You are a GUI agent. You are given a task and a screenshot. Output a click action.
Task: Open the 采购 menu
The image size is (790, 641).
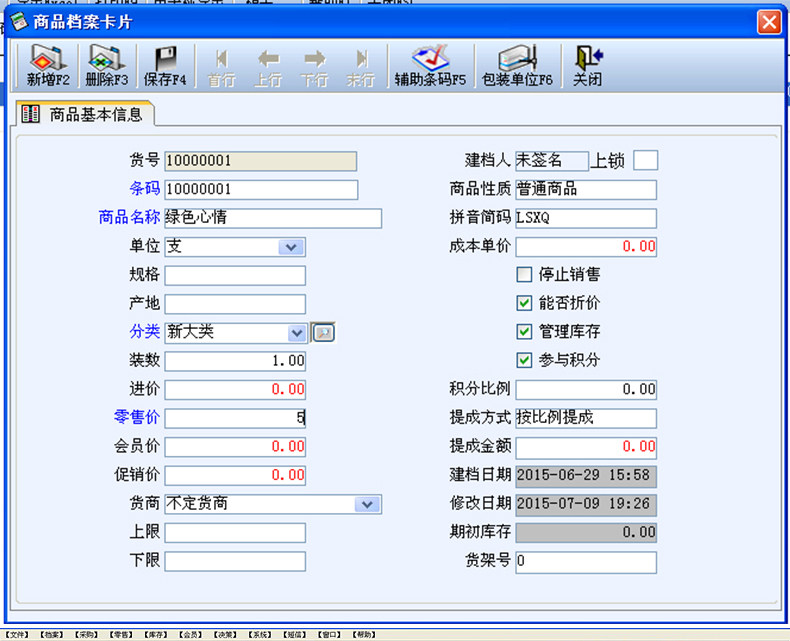pyautogui.click(x=86, y=634)
